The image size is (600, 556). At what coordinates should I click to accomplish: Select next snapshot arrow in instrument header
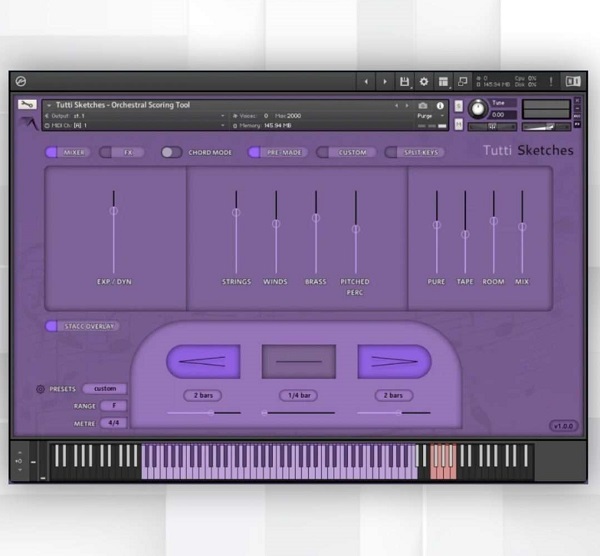407,105
